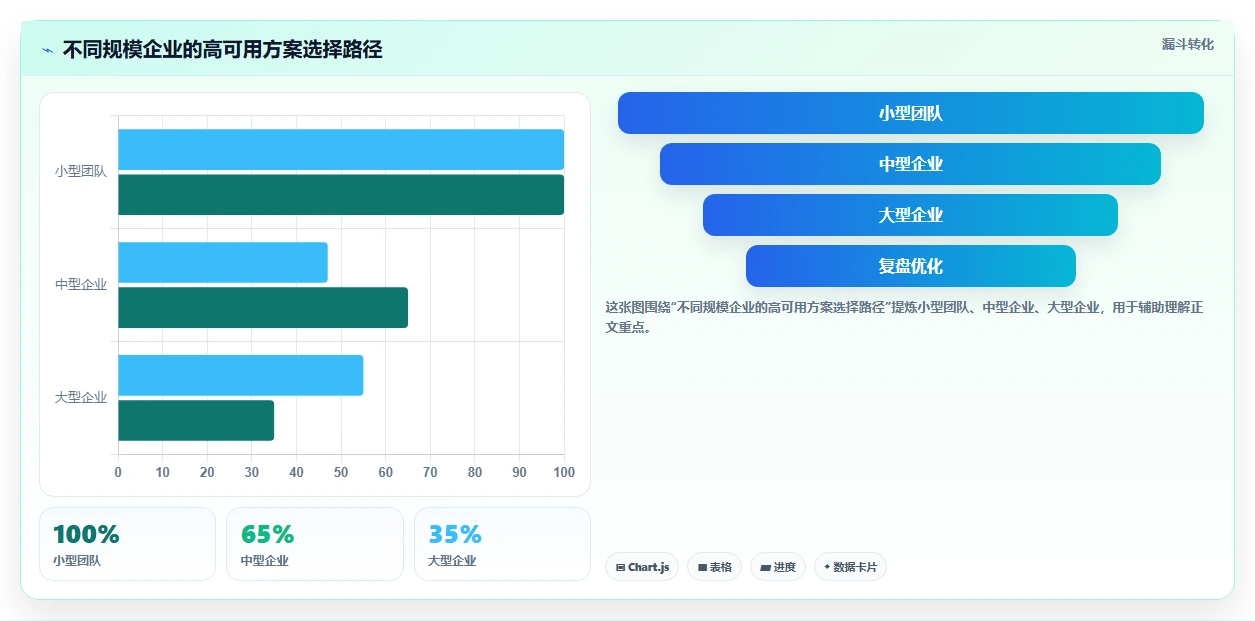The height and width of the screenshot is (621, 1255).
Task: Click the x-axis value 0
Action: point(118,473)
